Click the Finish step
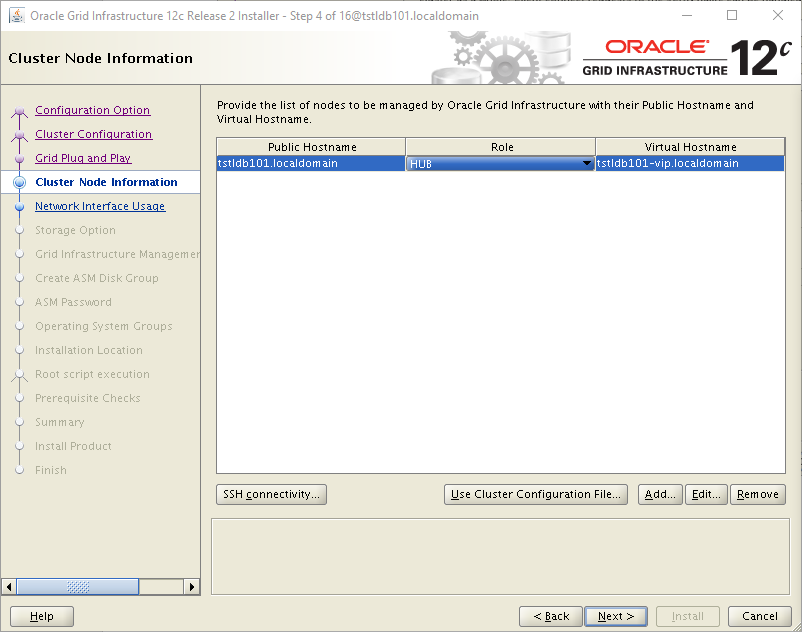The width and height of the screenshot is (802, 632). [51, 470]
